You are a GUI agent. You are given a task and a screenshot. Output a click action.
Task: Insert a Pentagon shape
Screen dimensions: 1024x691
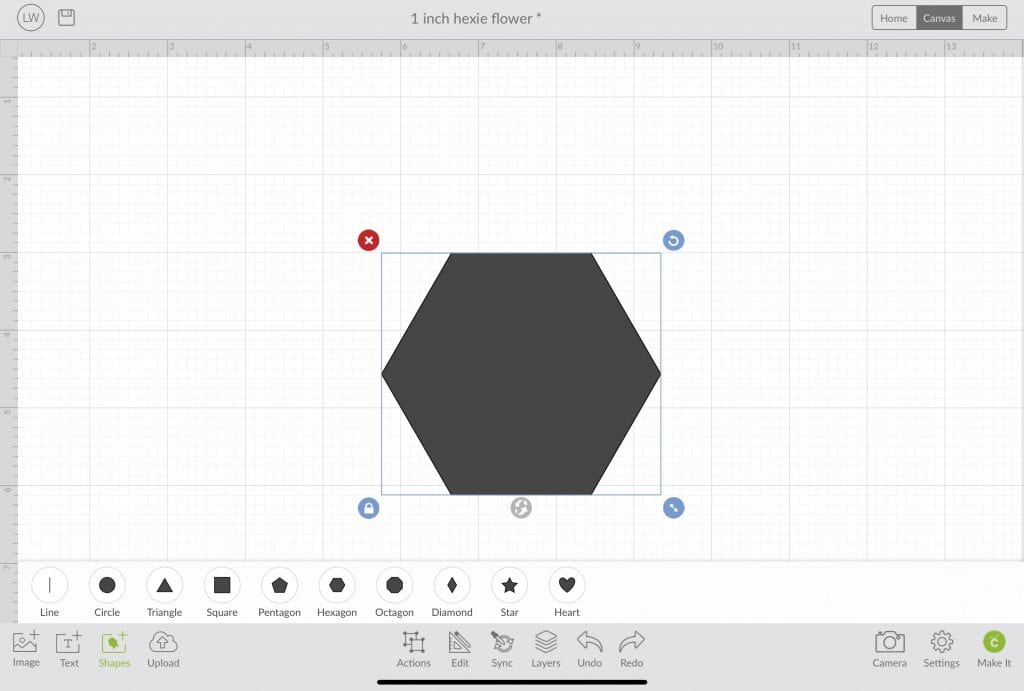(x=280, y=593)
